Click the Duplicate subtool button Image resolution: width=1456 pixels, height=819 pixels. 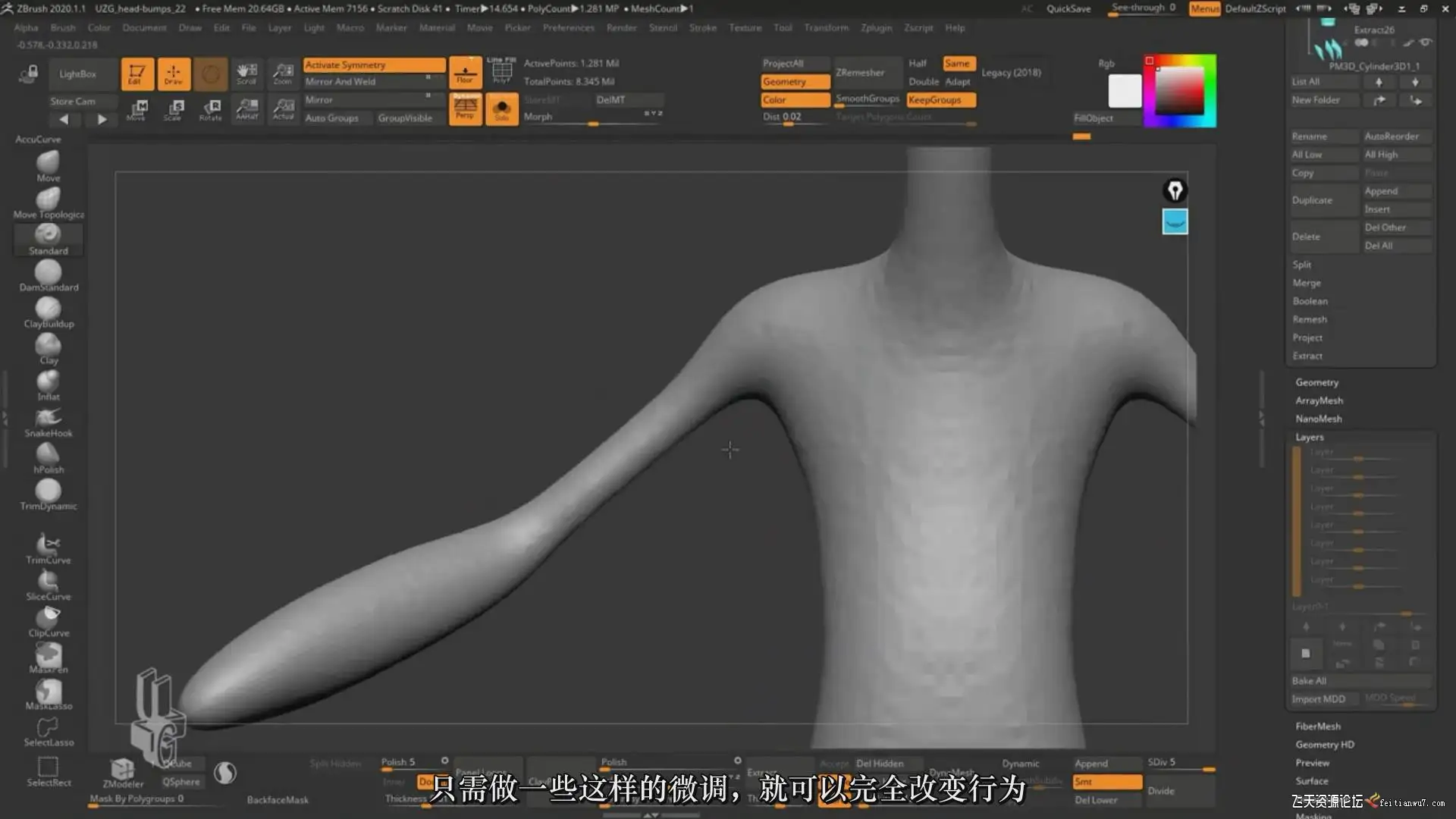tap(1313, 200)
